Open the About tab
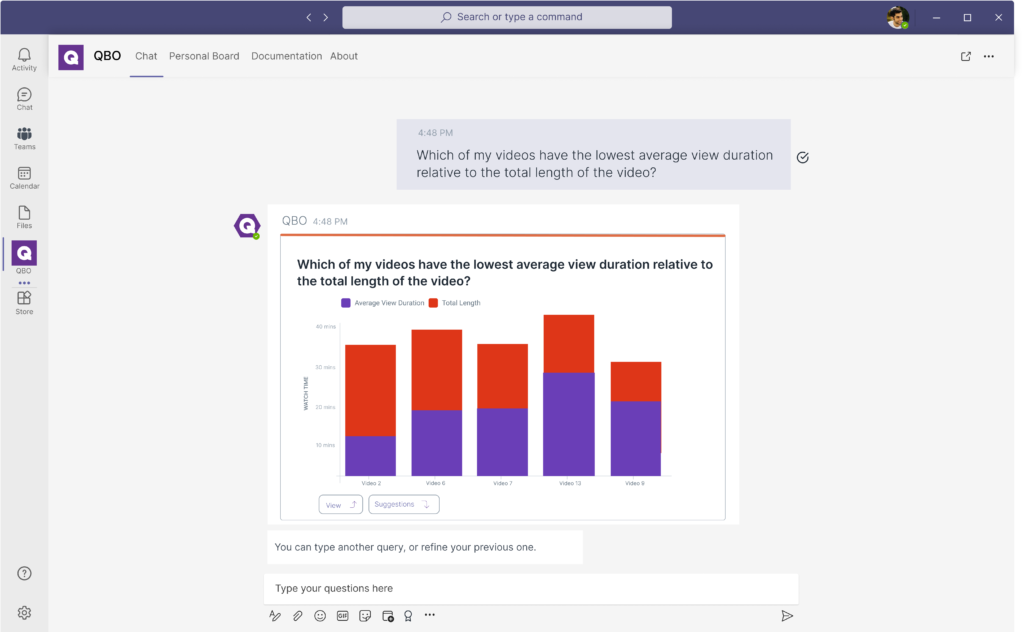1024x632 pixels. pyautogui.click(x=344, y=57)
